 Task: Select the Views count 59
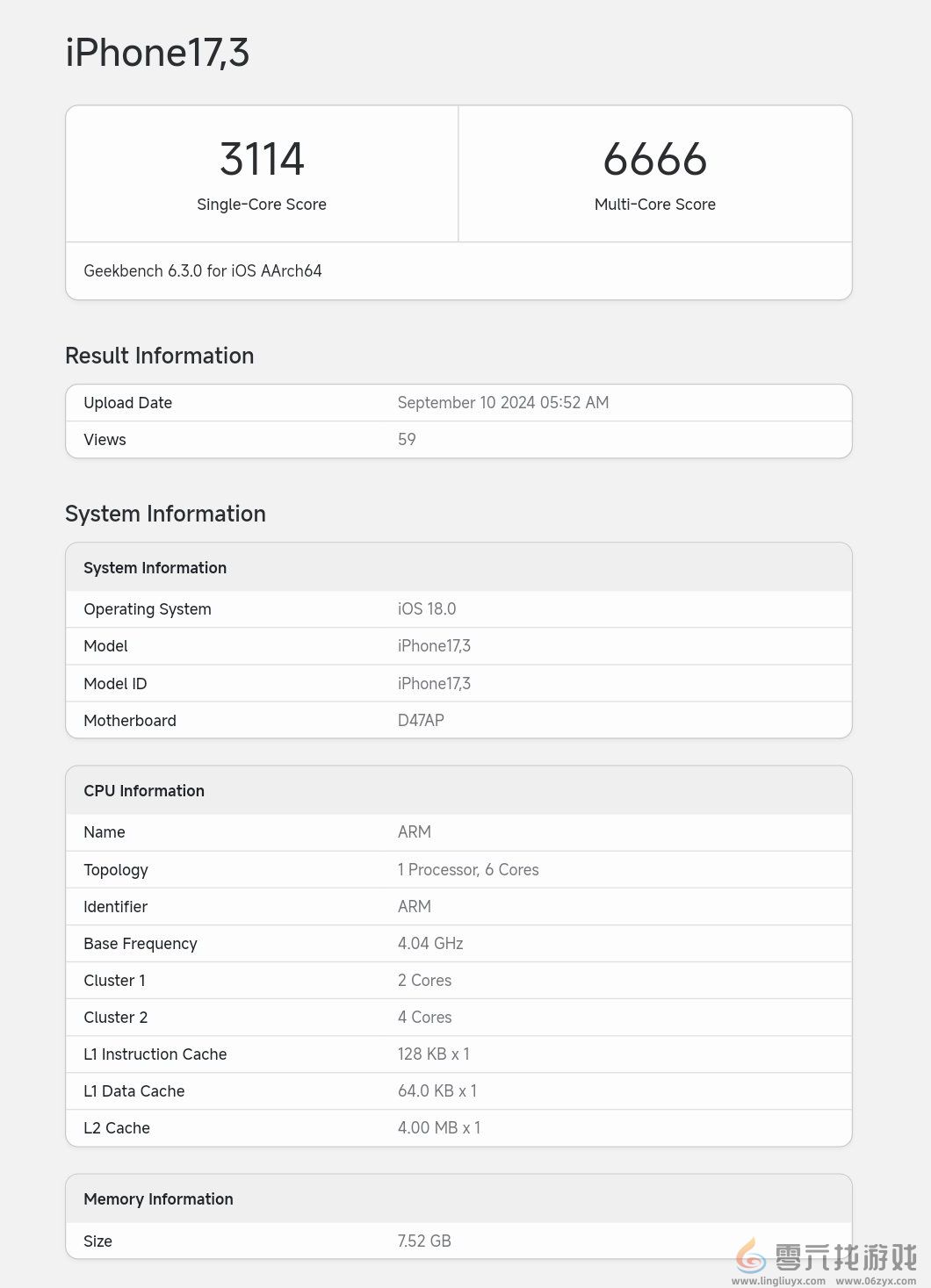click(x=406, y=439)
